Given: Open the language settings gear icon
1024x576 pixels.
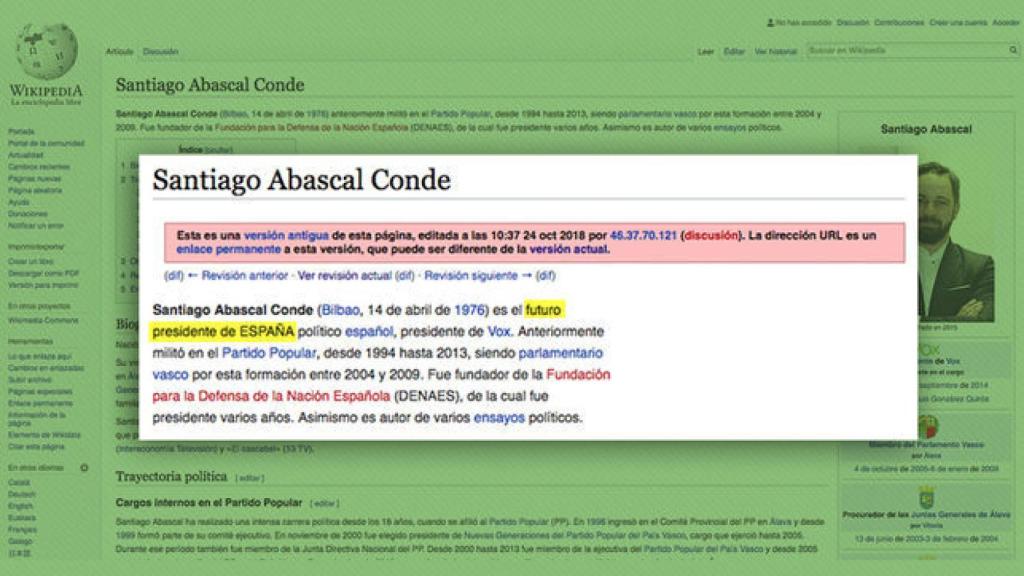Looking at the screenshot, I should 84,468.
